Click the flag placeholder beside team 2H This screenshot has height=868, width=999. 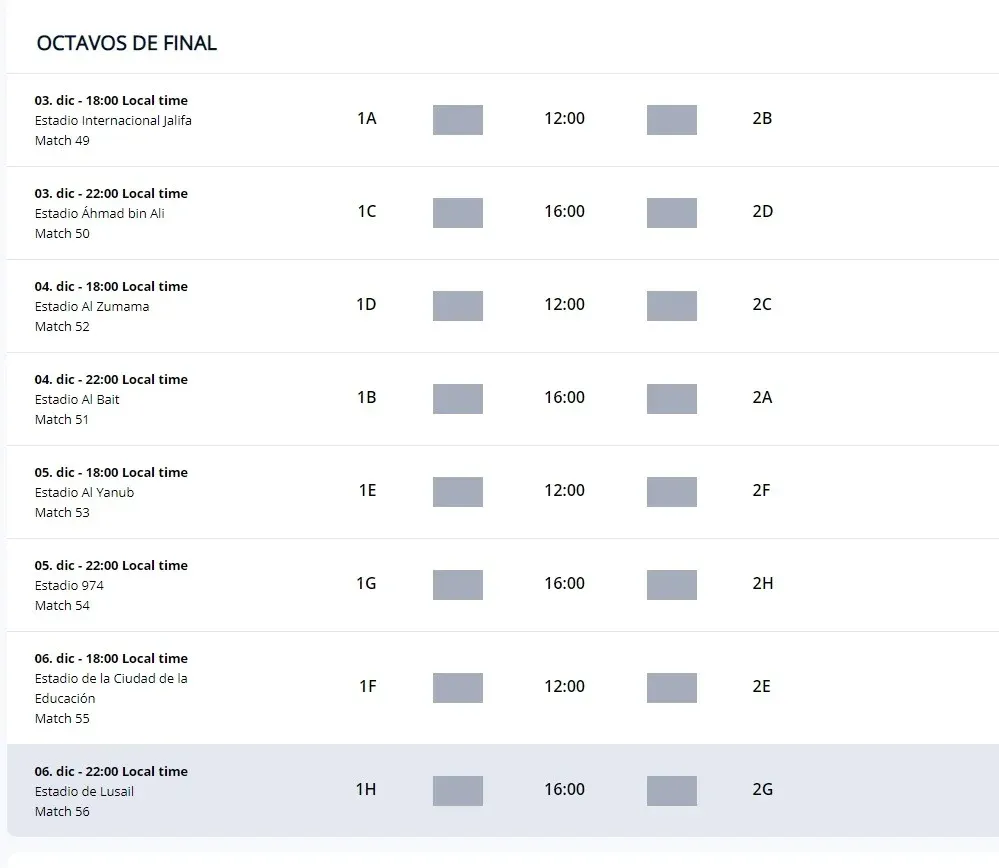pyautogui.click(x=672, y=585)
